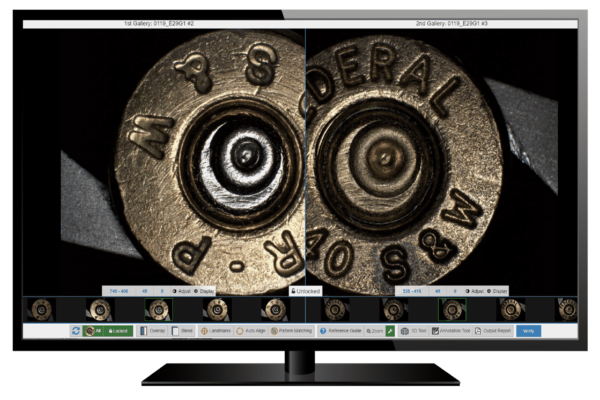The image size is (600, 400).
Task: Click the blue refresh arrows icon
Action: click(x=76, y=331)
